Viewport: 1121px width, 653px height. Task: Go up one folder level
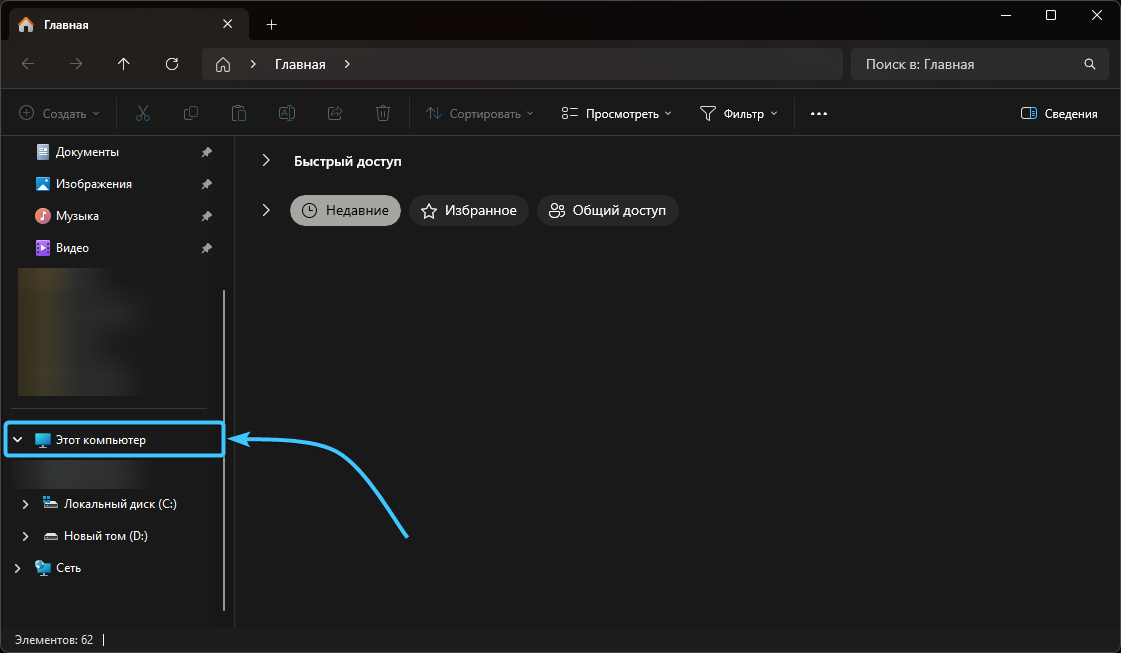[x=124, y=64]
